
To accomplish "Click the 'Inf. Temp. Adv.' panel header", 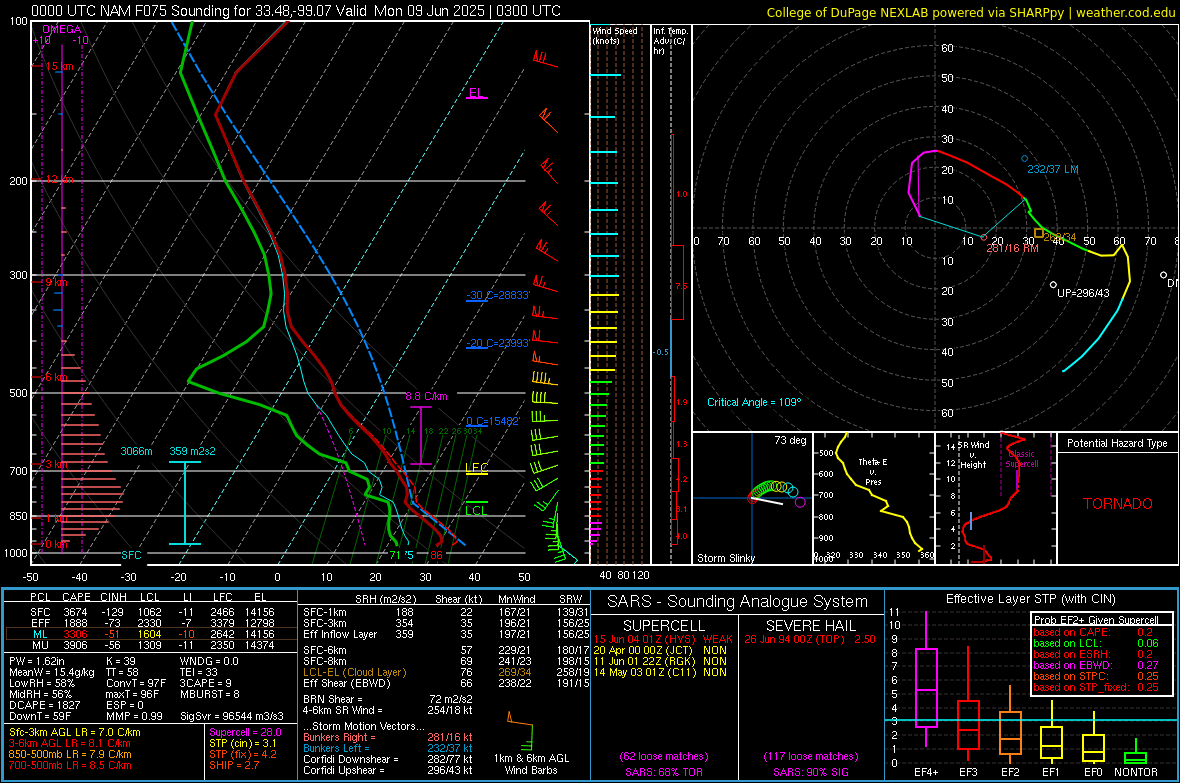I will click(671, 41).
